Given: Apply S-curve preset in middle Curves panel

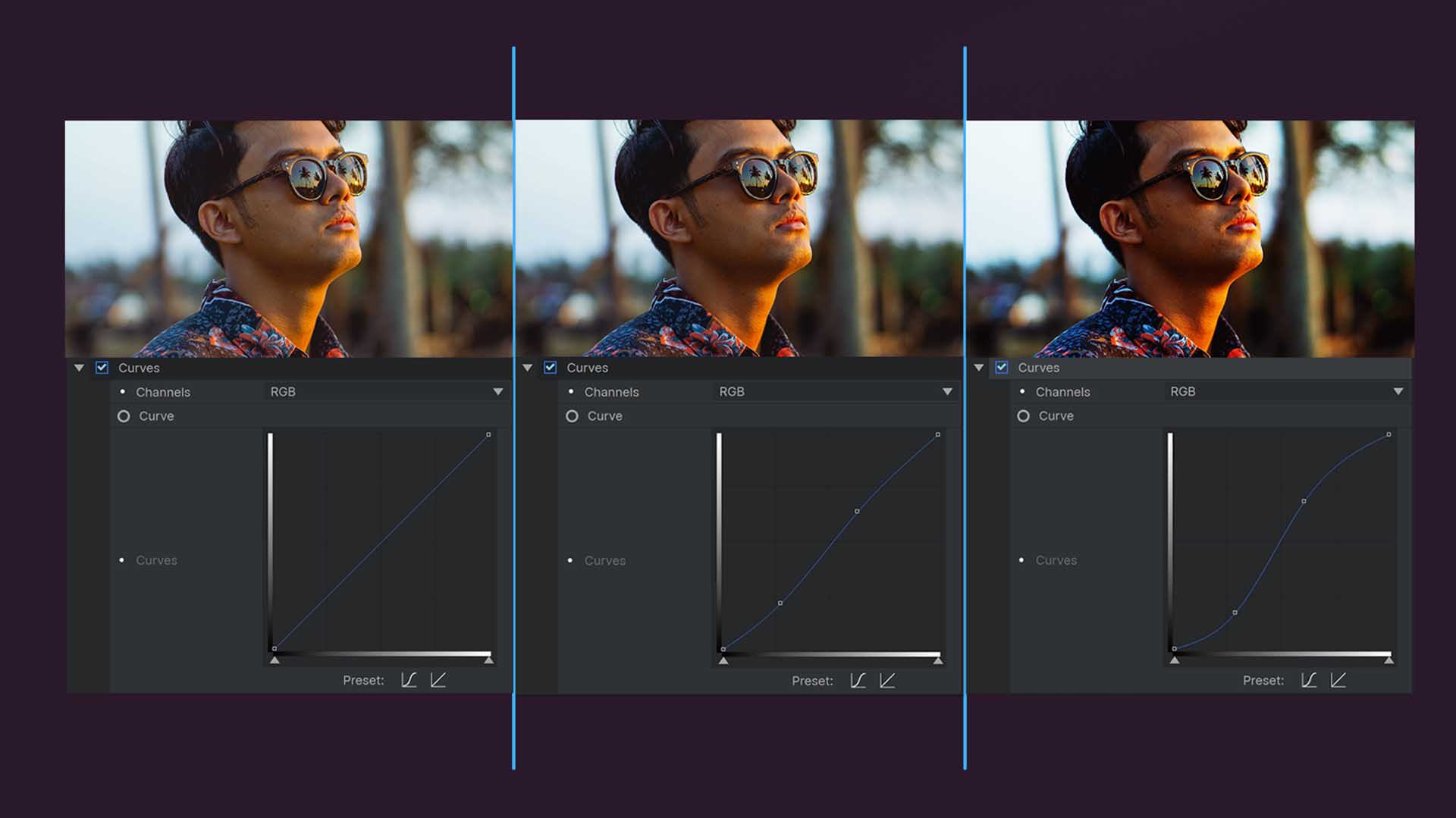Looking at the screenshot, I should pyautogui.click(x=858, y=680).
